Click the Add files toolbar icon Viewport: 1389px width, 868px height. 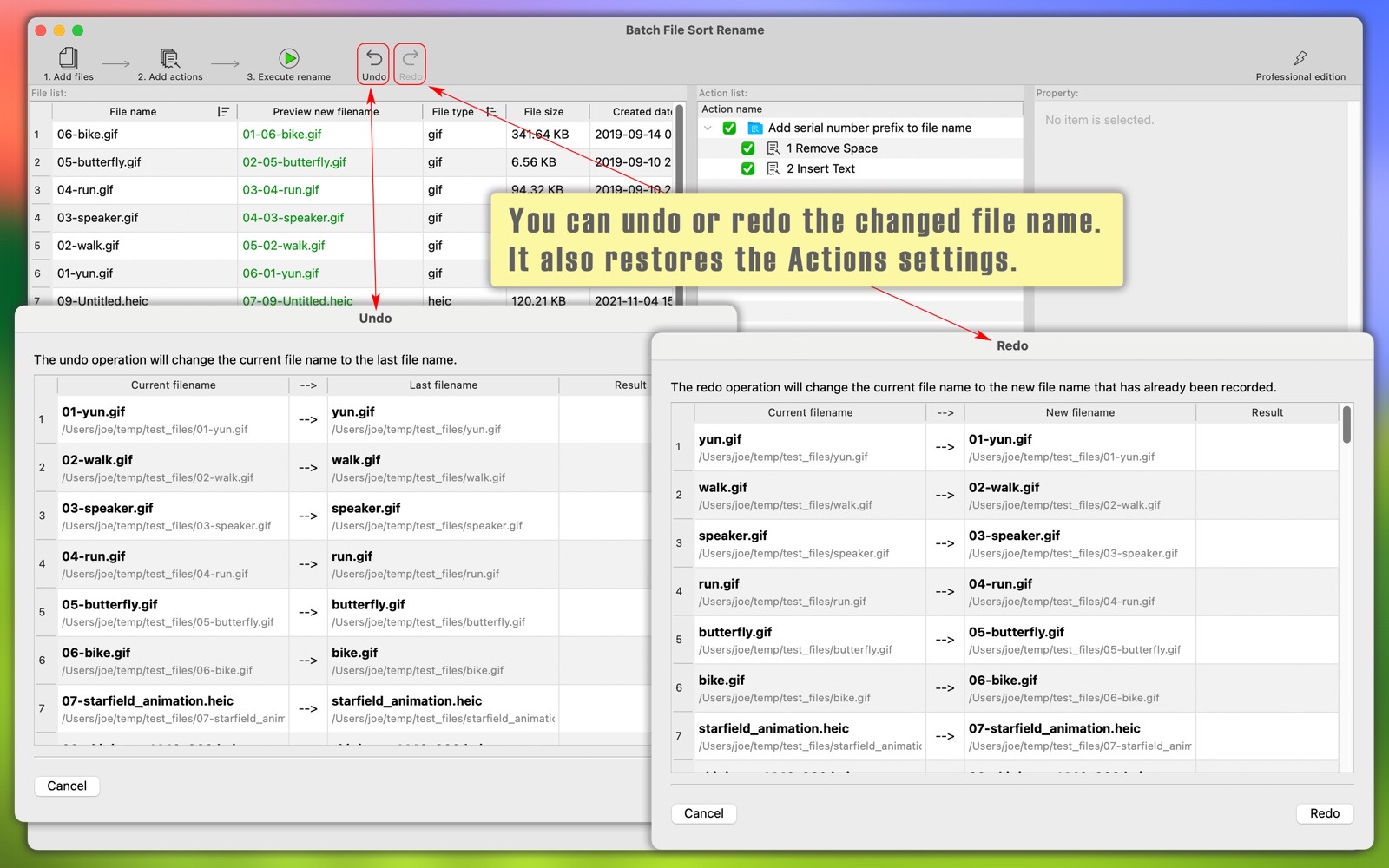click(x=69, y=59)
